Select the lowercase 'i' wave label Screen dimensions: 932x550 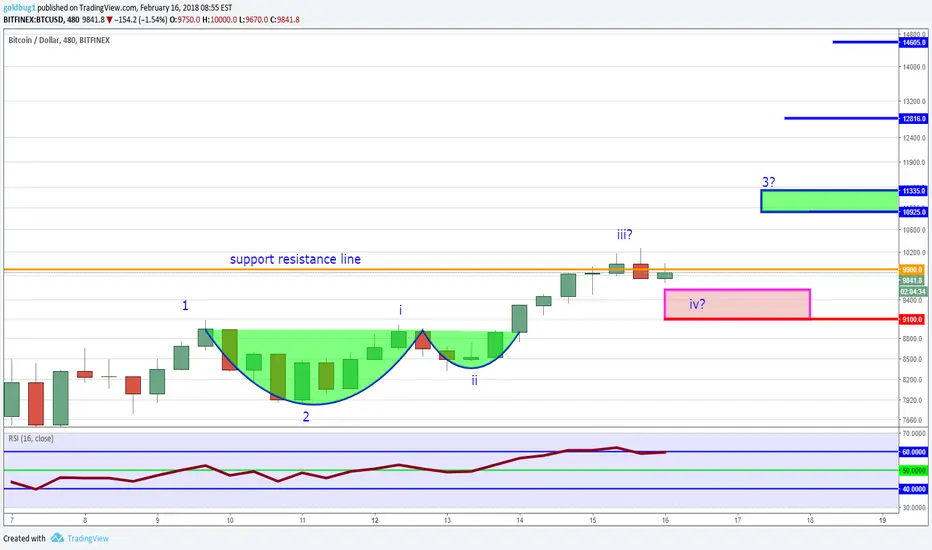[x=400, y=310]
